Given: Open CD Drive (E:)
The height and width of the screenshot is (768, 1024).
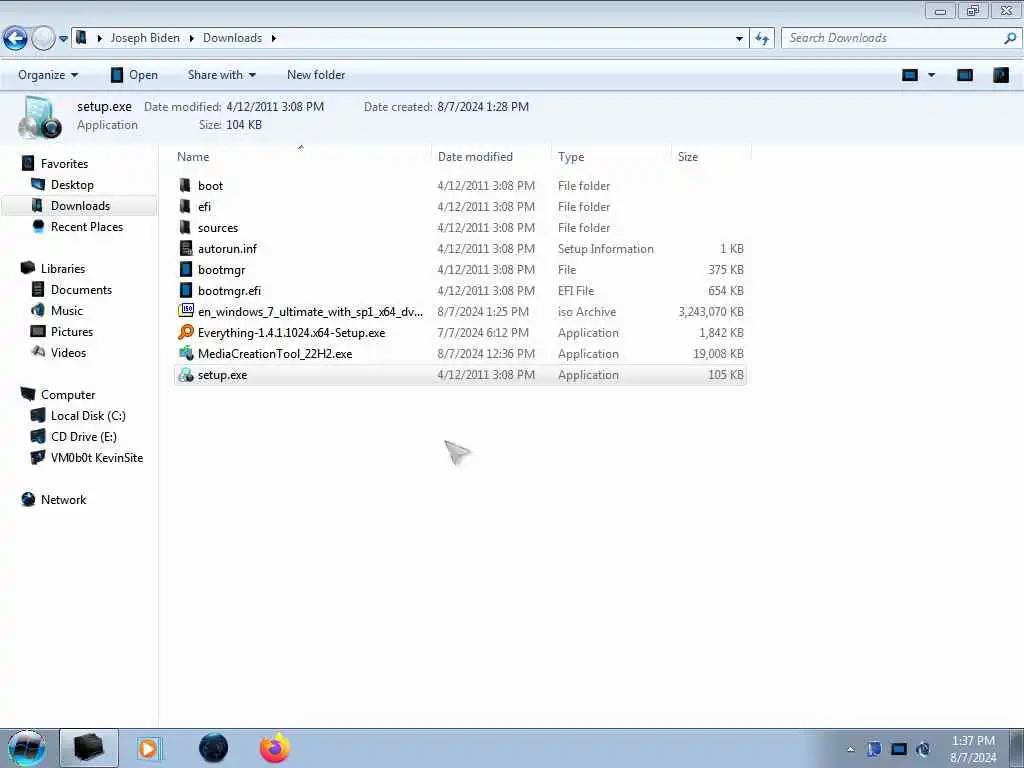Looking at the screenshot, I should tap(84, 436).
